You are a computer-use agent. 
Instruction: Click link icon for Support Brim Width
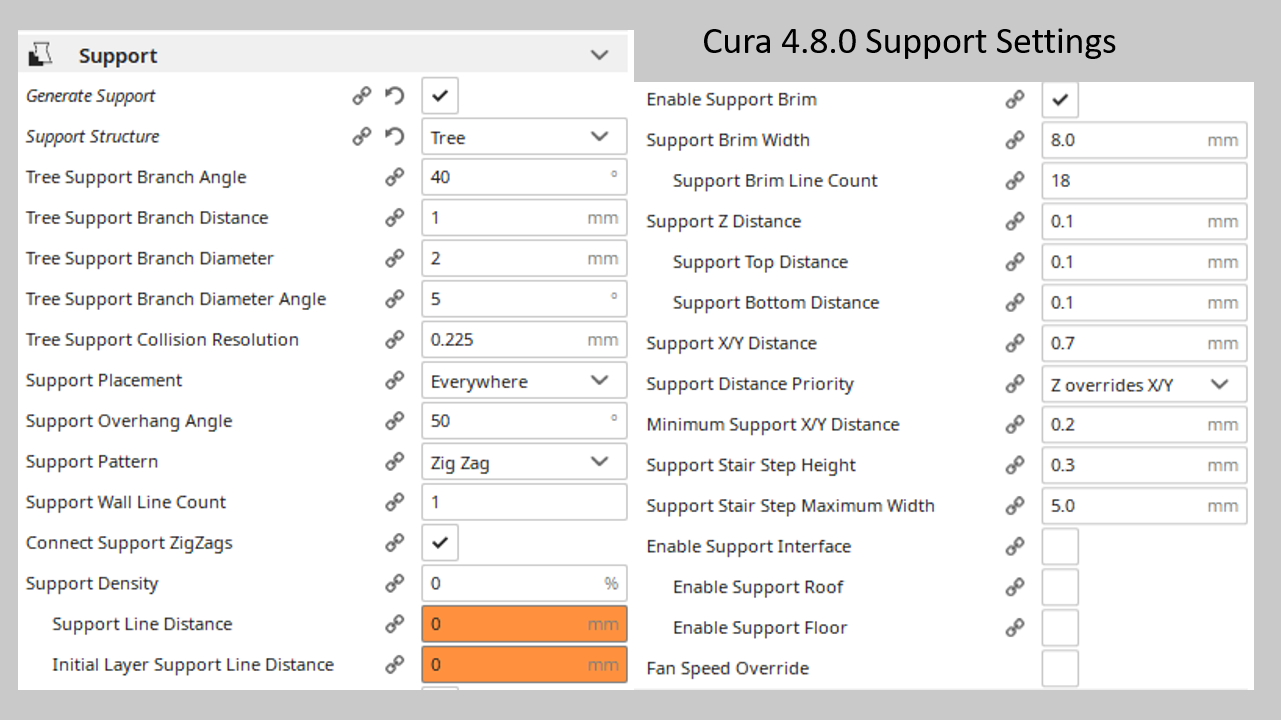click(1015, 140)
